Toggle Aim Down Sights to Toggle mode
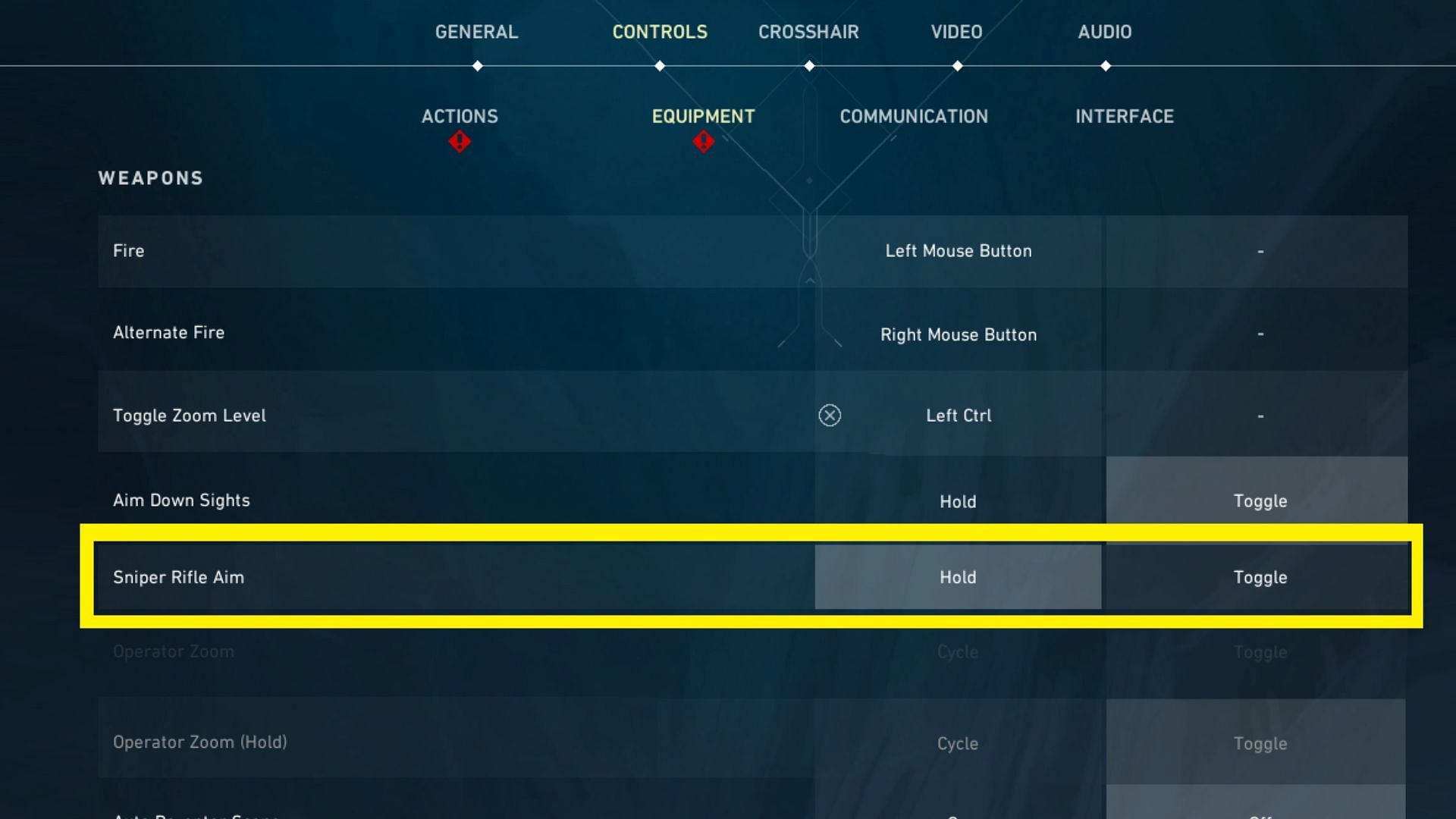1456x819 pixels. pos(1258,500)
